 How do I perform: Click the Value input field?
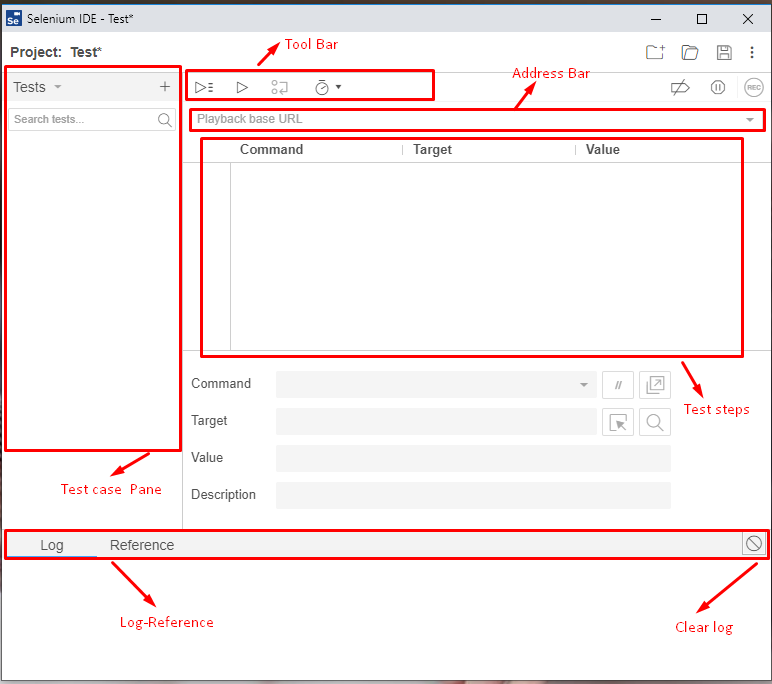coord(473,458)
